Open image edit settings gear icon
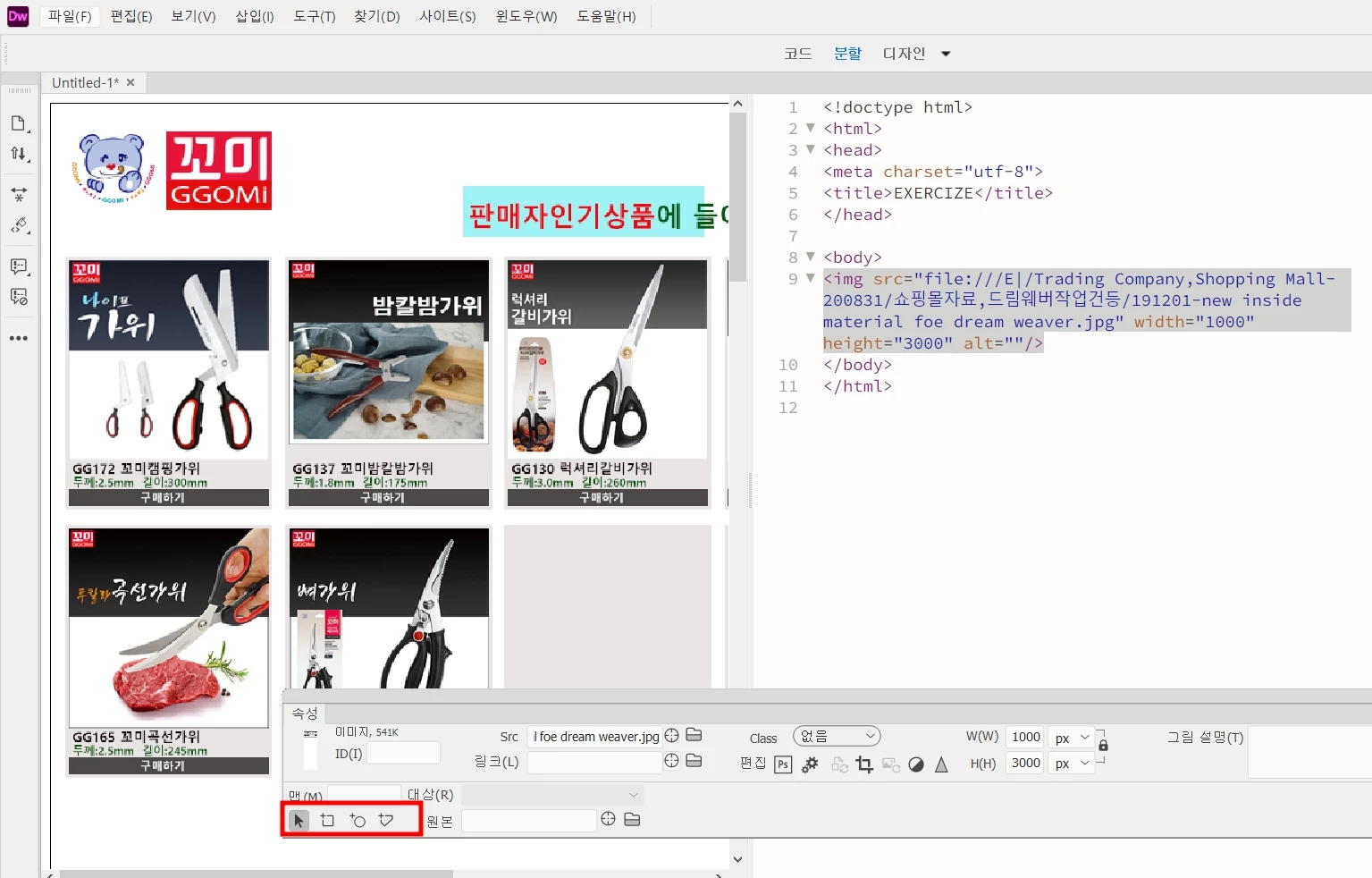Viewport: 1372px width, 878px height. point(810,764)
